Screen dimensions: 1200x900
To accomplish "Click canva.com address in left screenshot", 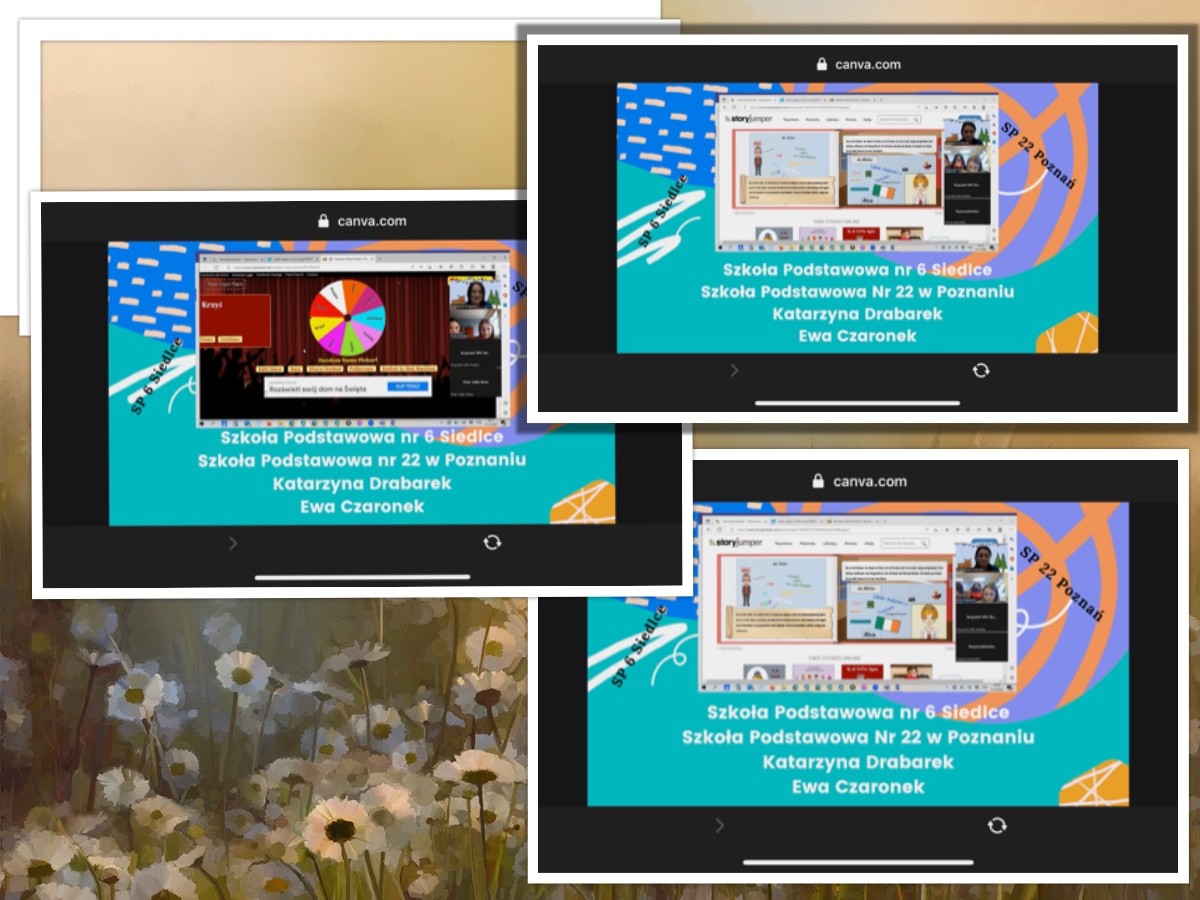I will (x=372, y=221).
